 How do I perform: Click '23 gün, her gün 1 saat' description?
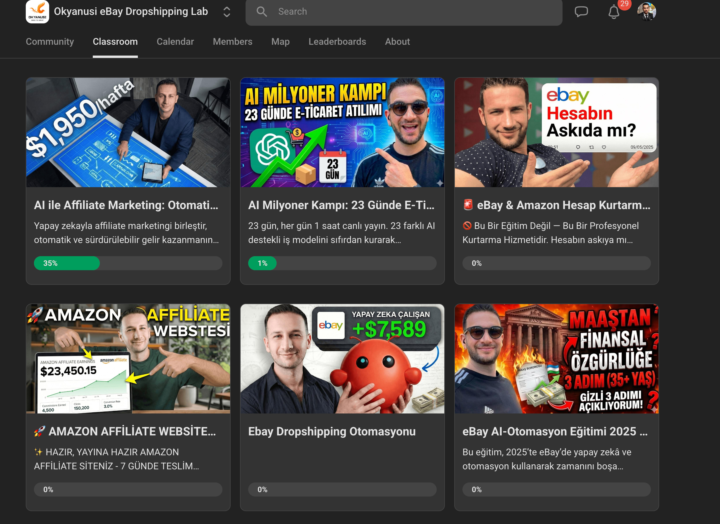[x=341, y=233]
